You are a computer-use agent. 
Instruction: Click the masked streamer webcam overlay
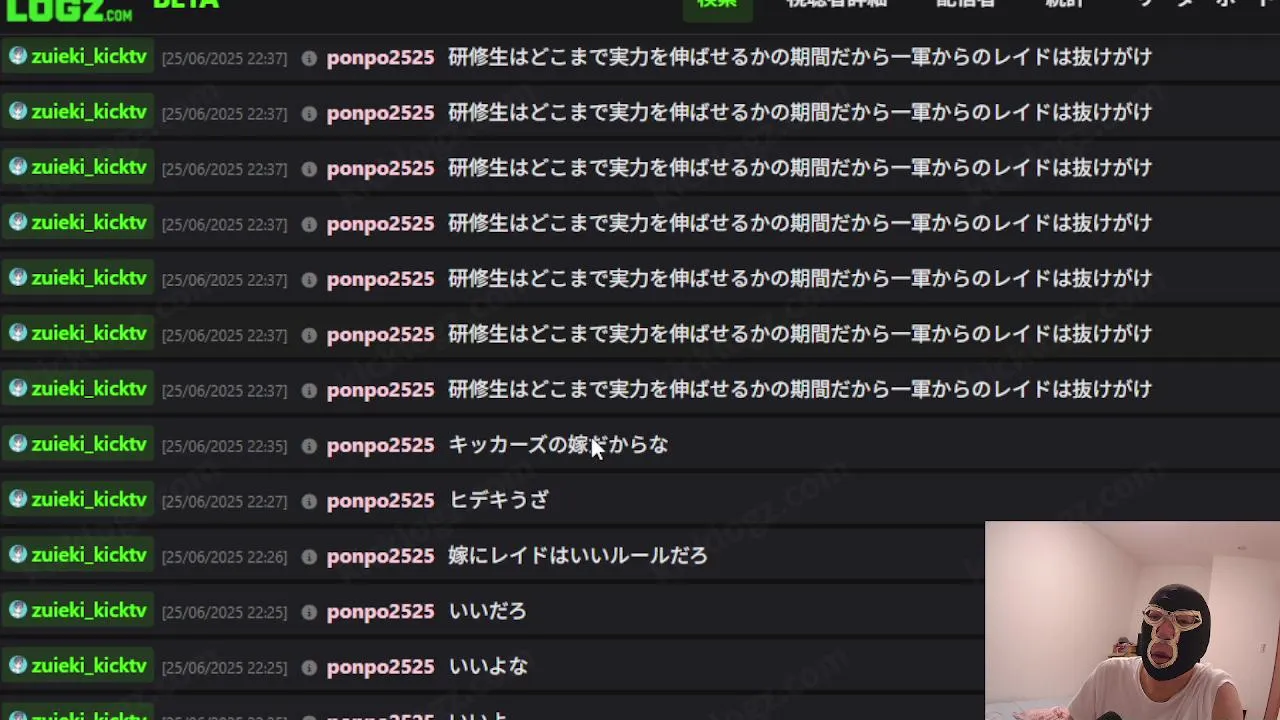[x=1132, y=621]
